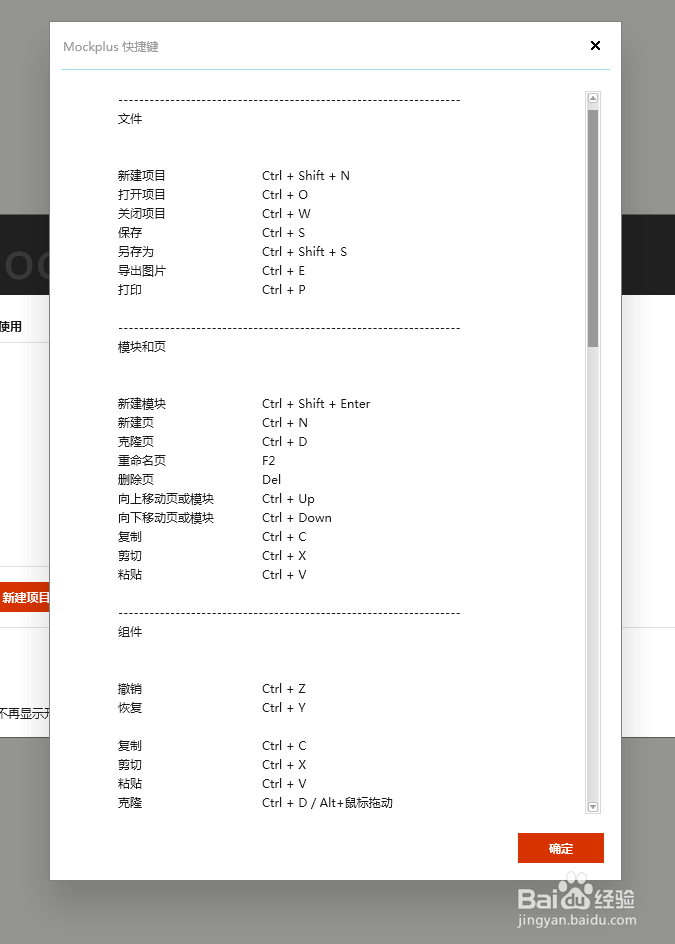Click the Ctrl + D / Alt+鼠标拖动 text
The width and height of the screenshot is (675, 944).
(x=328, y=803)
